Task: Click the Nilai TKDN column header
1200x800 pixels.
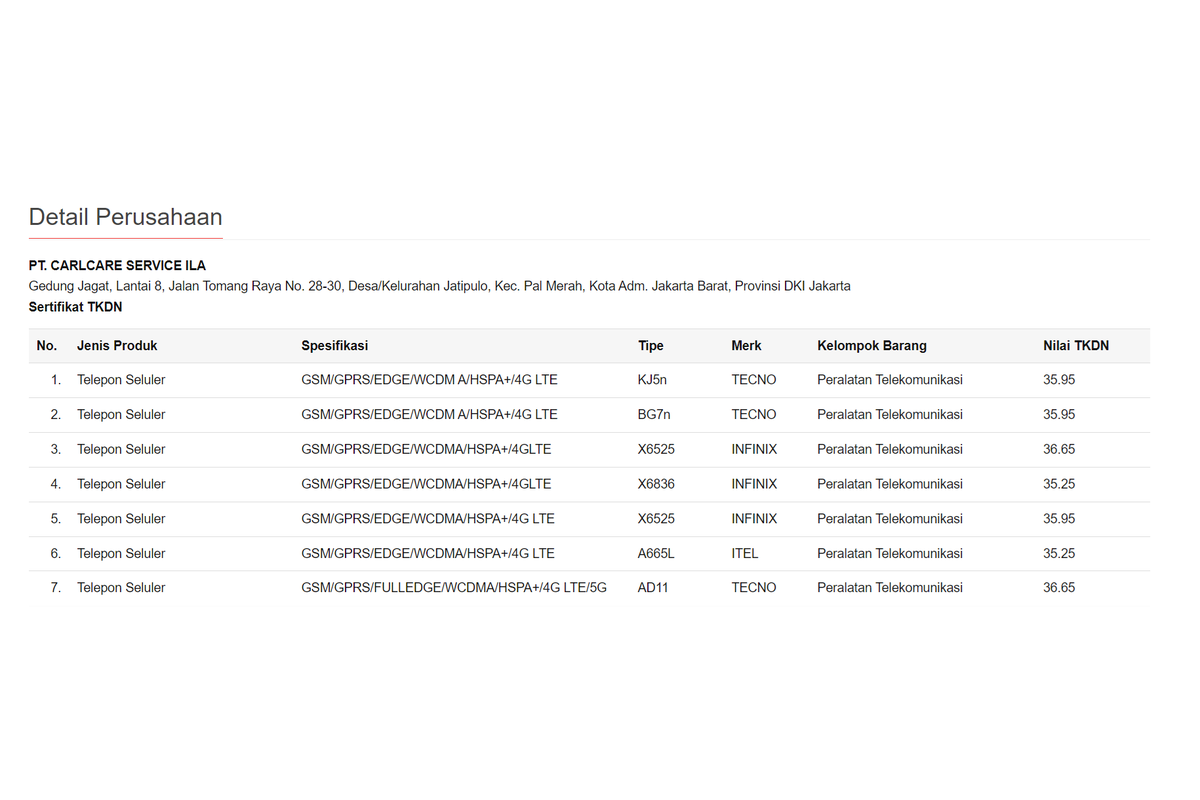Action: click(x=1075, y=346)
